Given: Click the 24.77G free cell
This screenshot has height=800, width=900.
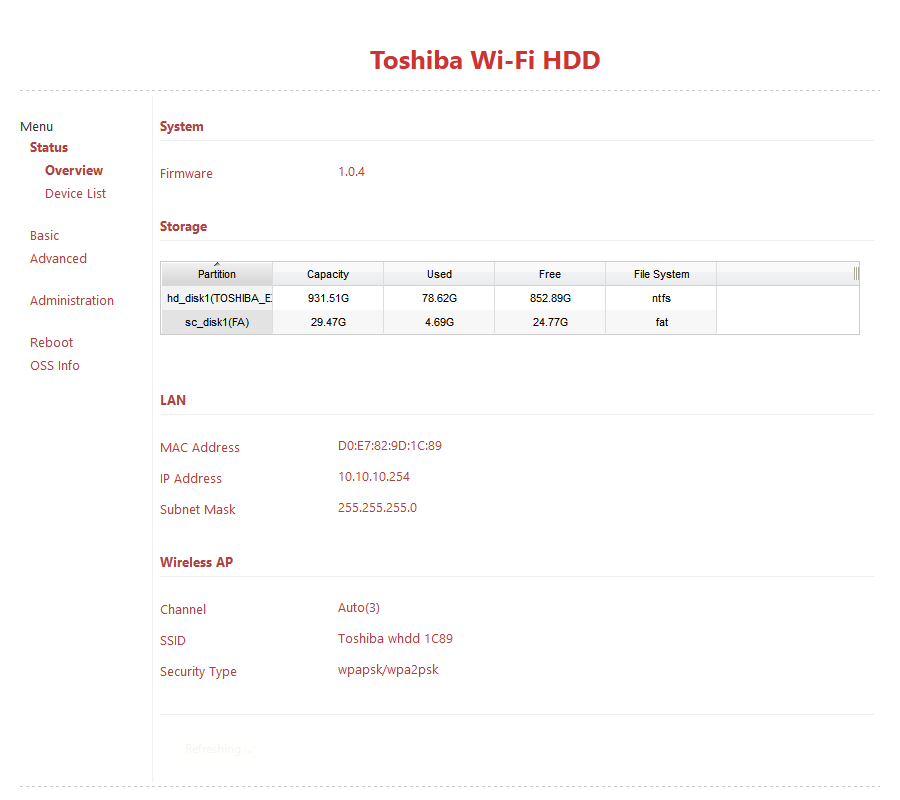Looking at the screenshot, I should pos(550,323).
